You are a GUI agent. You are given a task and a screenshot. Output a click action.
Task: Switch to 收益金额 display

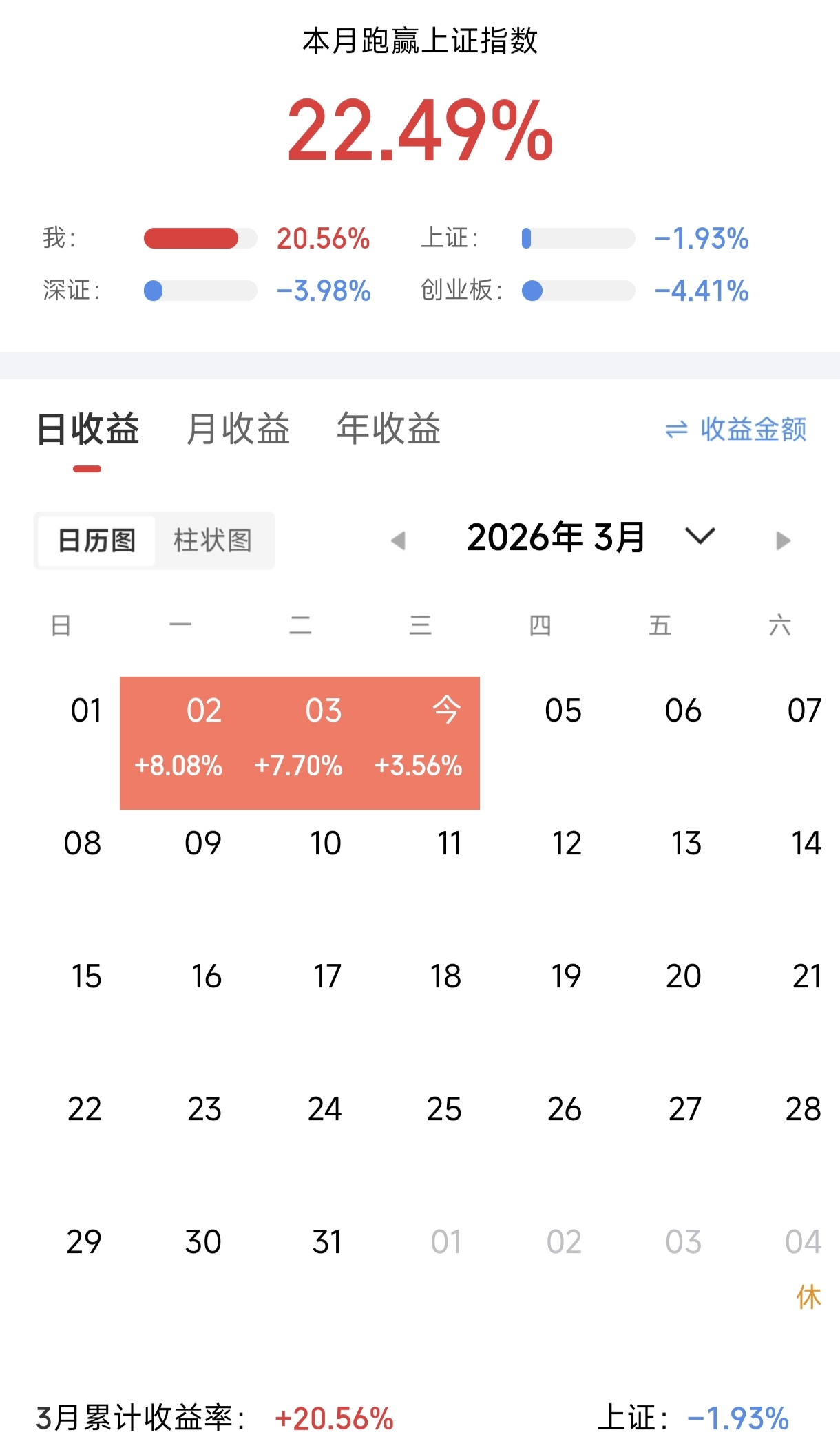click(x=753, y=430)
